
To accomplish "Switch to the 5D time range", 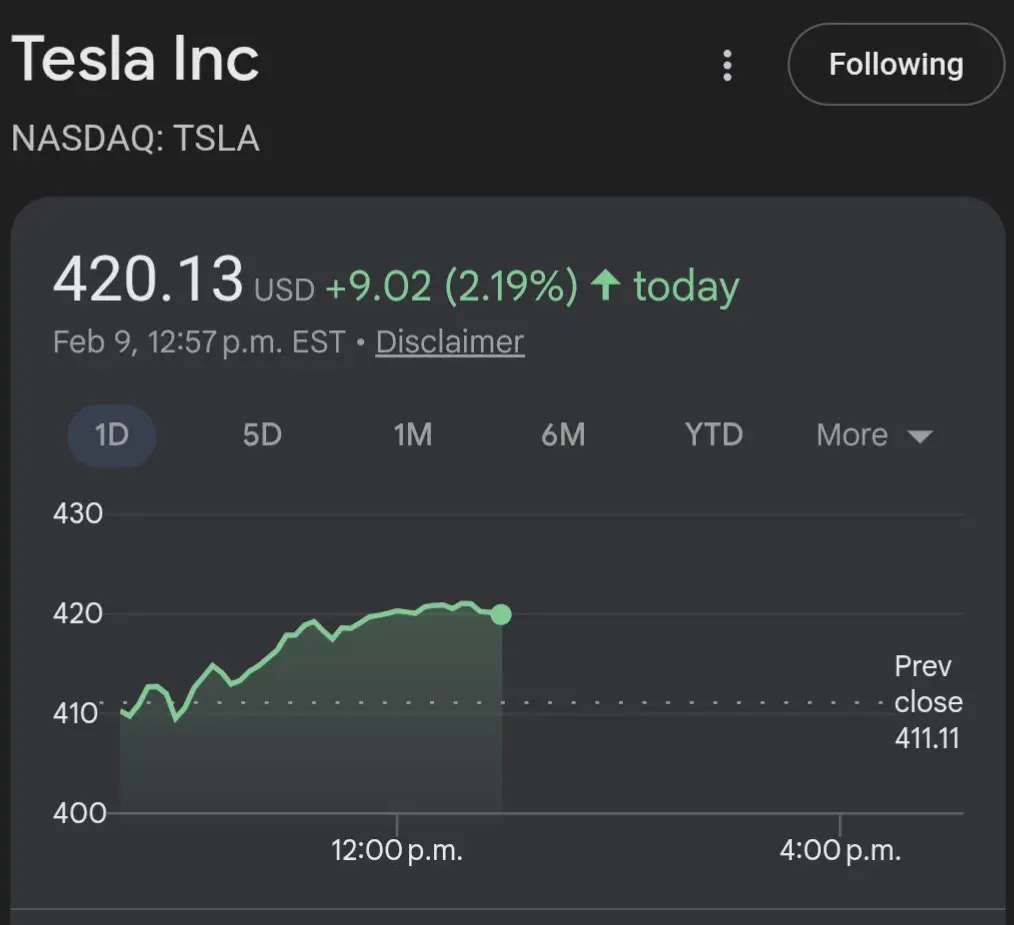I will click(262, 435).
